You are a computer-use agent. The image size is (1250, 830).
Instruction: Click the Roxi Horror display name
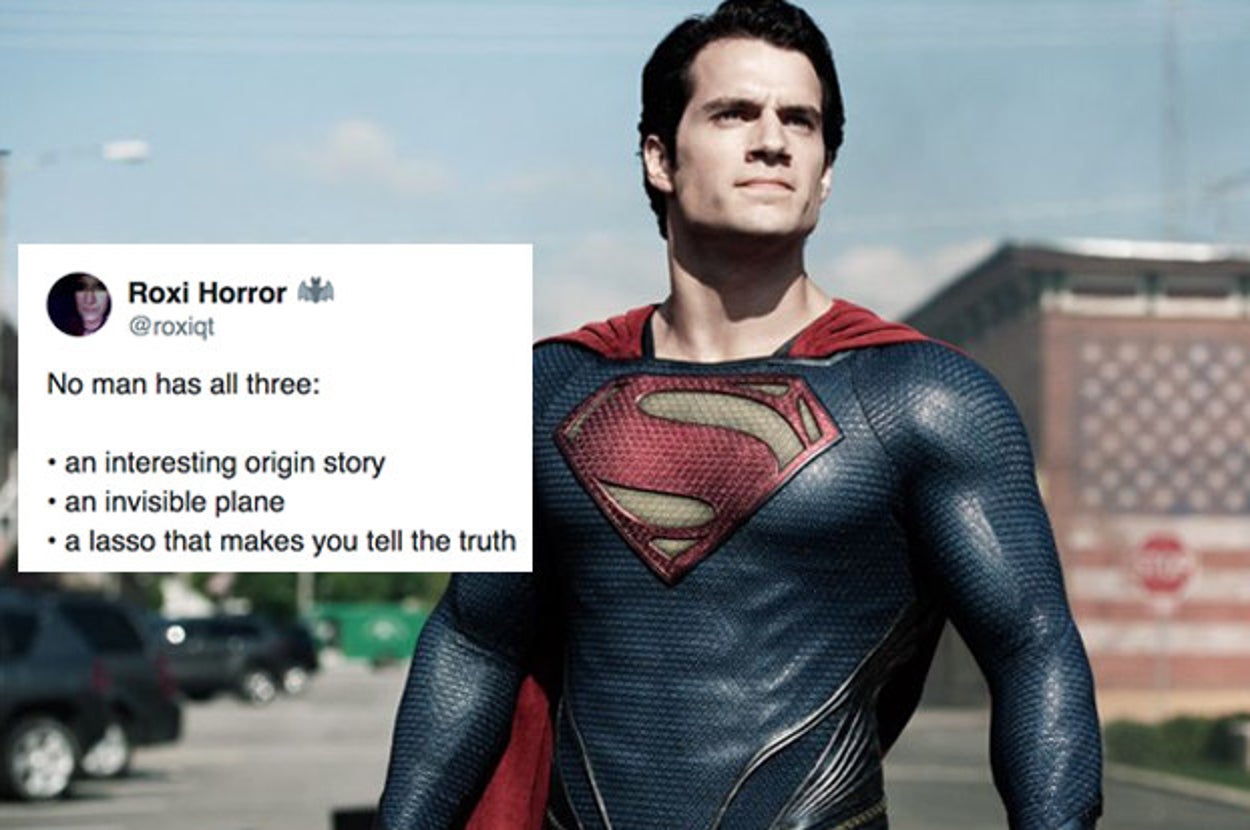coord(208,292)
